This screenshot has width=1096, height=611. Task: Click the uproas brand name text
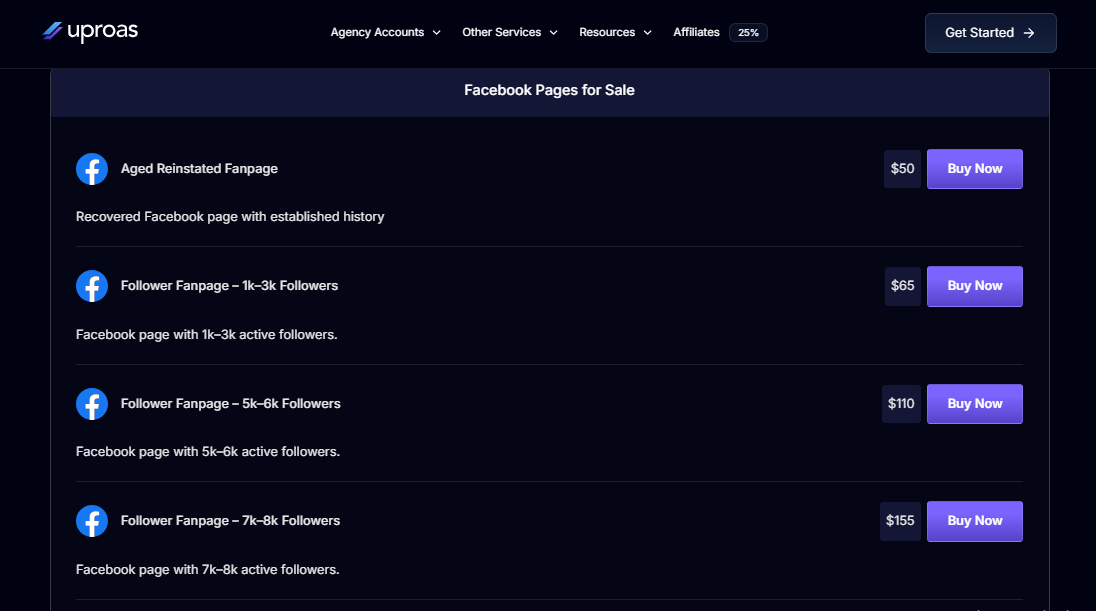(102, 32)
